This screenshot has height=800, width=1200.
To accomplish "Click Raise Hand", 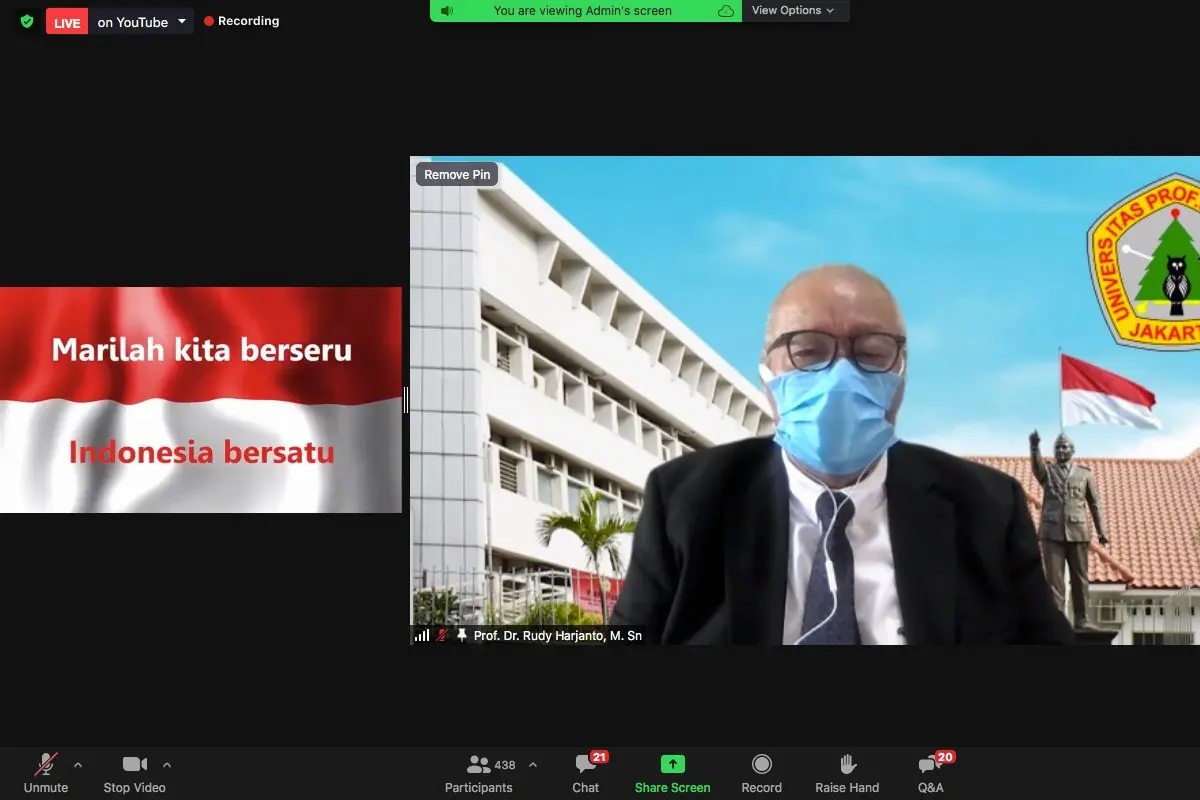I will pos(847,773).
